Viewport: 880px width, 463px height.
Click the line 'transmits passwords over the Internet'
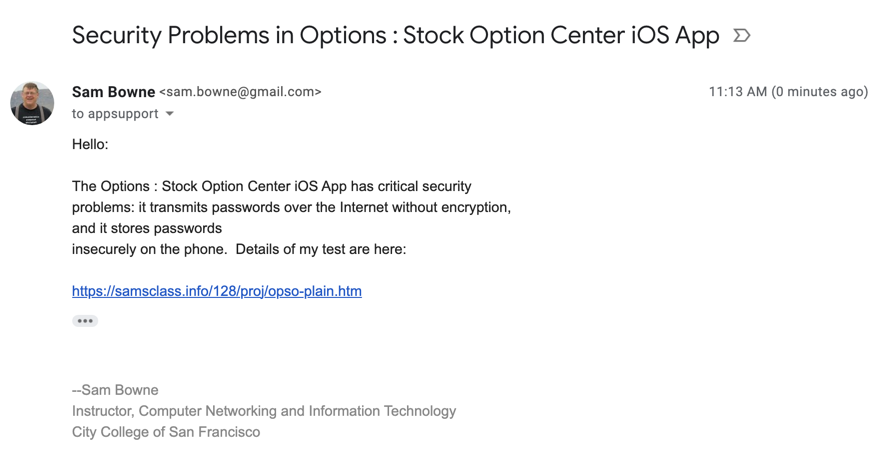pyautogui.click(x=291, y=207)
